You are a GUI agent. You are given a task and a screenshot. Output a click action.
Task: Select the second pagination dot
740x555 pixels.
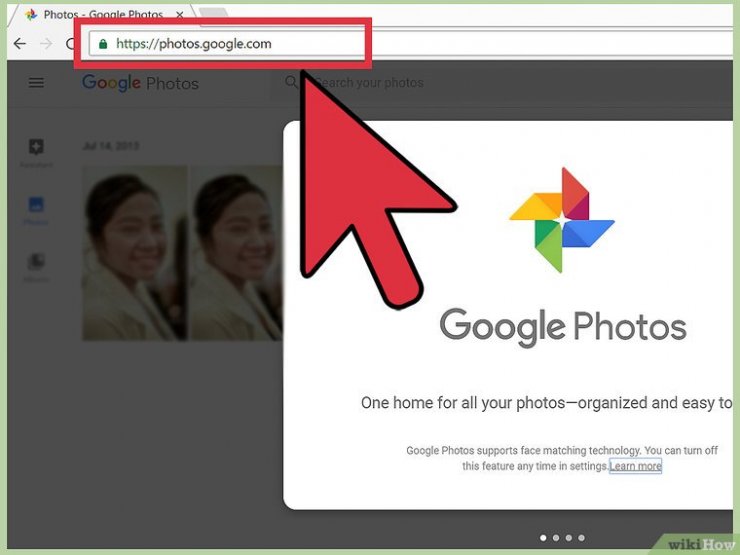556,538
